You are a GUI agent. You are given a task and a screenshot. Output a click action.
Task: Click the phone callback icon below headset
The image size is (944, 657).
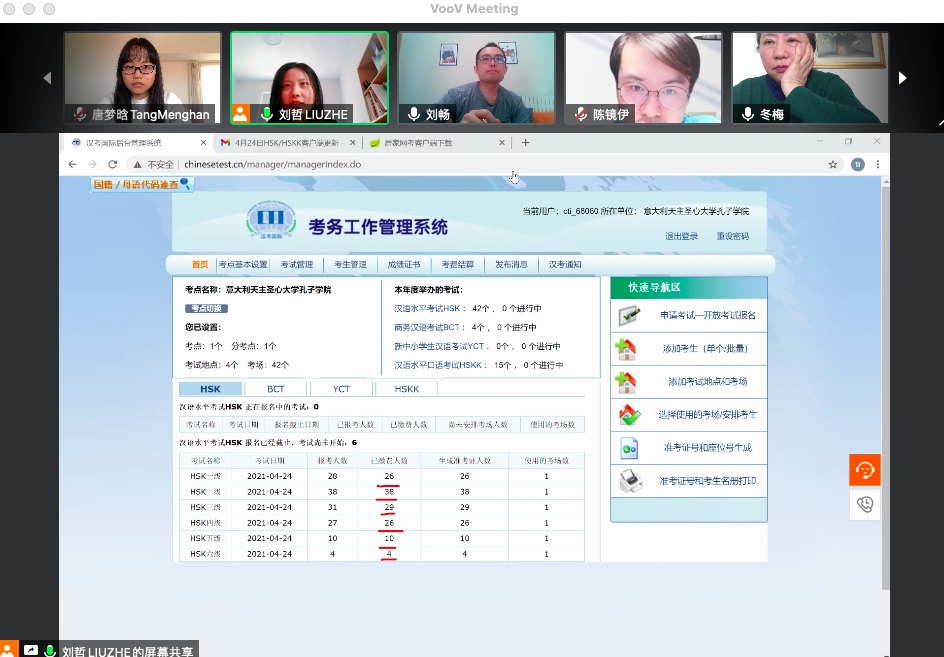tap(865, 504)
